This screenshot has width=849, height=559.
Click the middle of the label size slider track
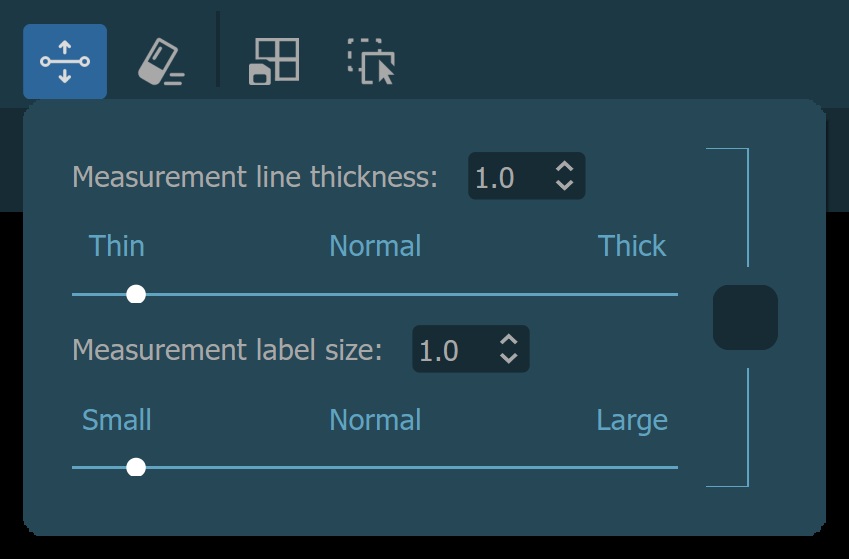click(375, 467)
